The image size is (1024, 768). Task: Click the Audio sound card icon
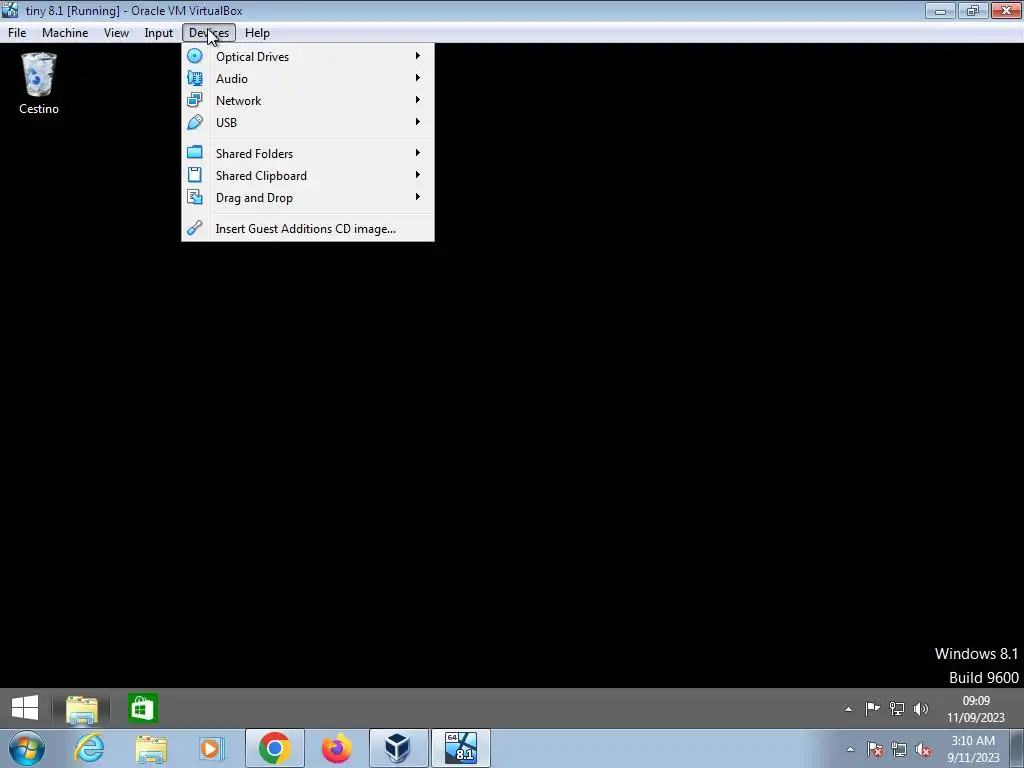point(195,78)
